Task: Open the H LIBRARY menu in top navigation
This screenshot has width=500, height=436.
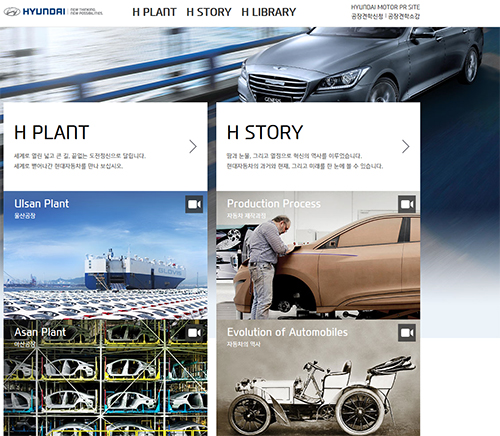Action: pyautogui.click(x=269, y=12)
